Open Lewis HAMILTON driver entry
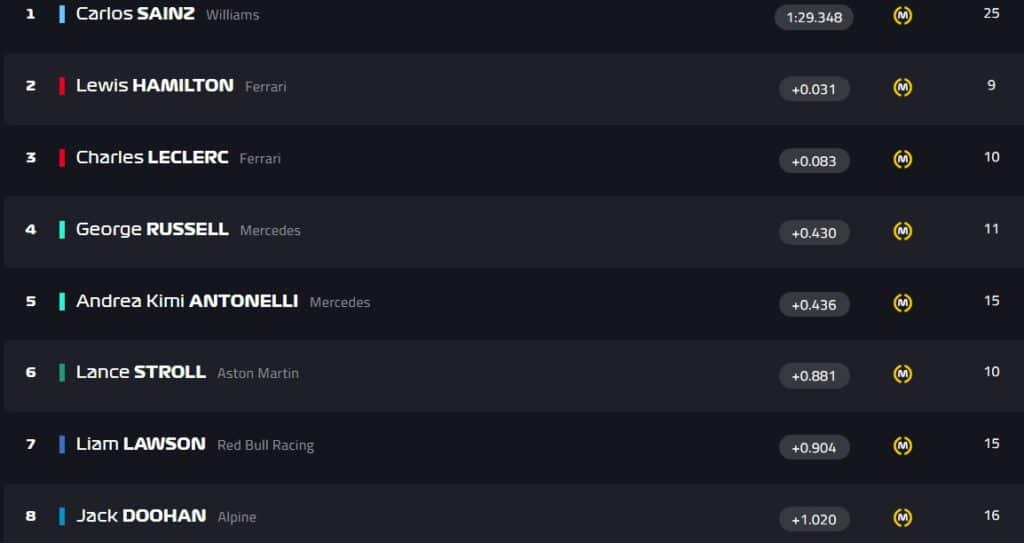This screenshot has height=543, width=1024. (155, 86)
